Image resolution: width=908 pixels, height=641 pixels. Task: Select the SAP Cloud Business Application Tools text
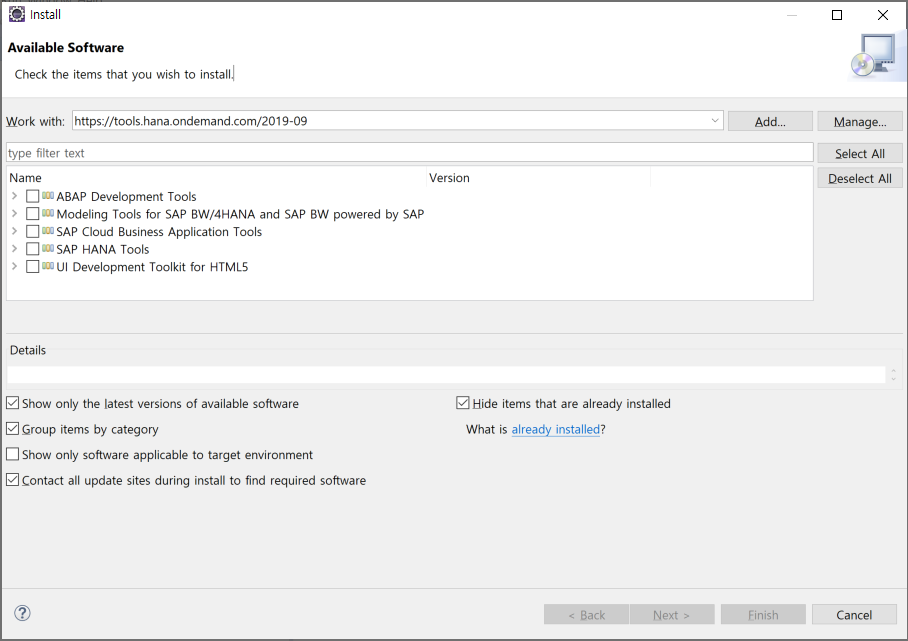point(159,232)
